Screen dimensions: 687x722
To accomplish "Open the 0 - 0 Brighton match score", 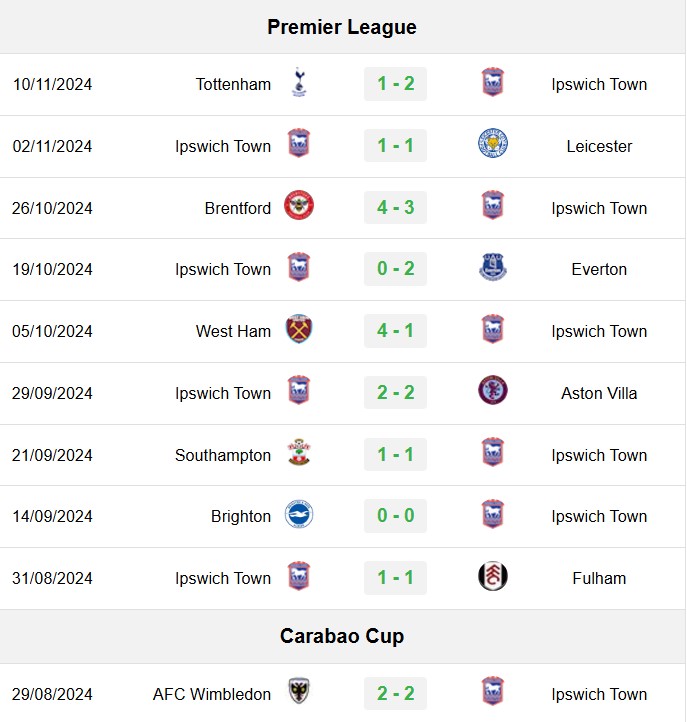I will pos(396,516).
